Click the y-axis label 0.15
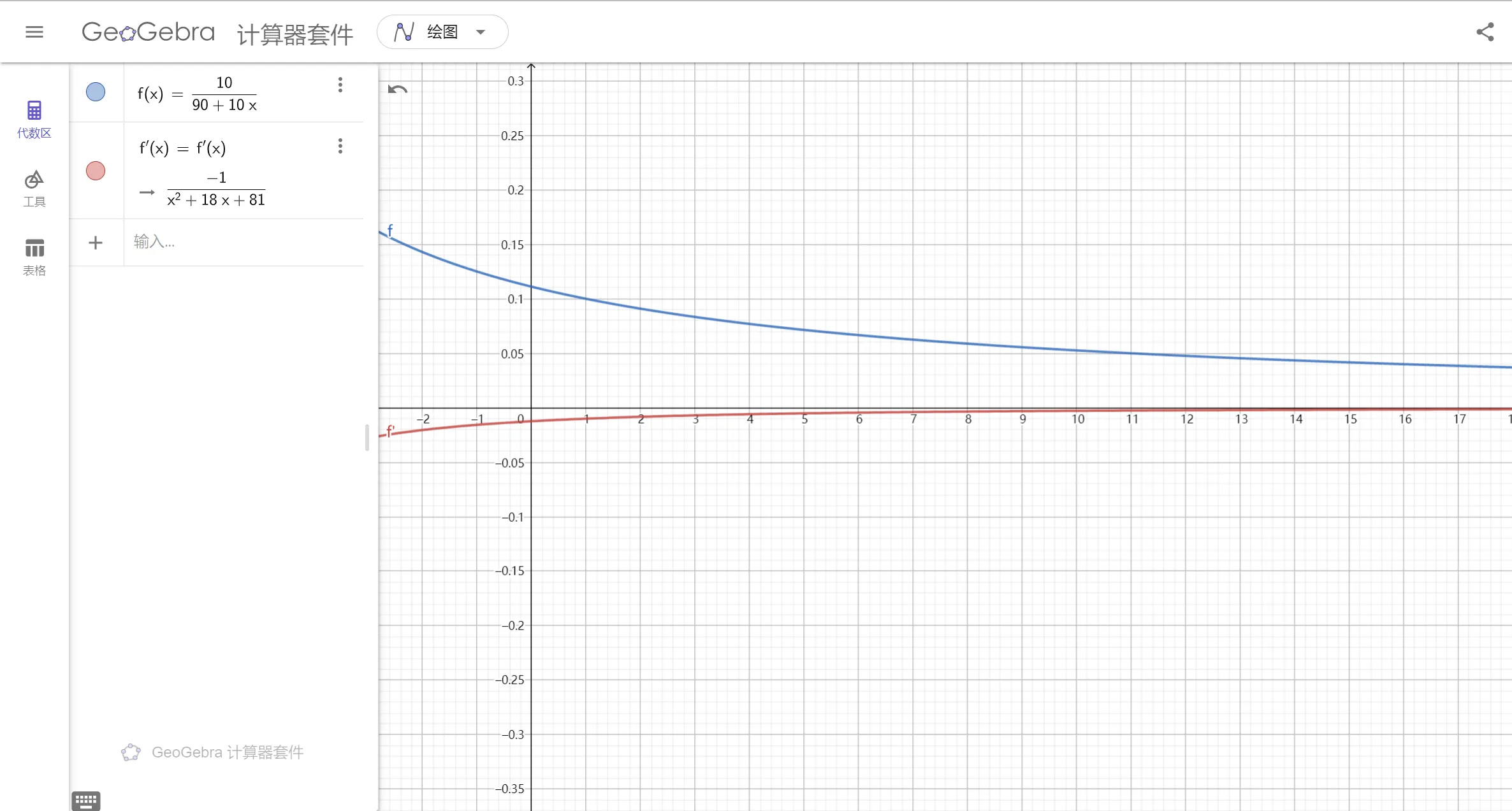 [x=512, y=245]
